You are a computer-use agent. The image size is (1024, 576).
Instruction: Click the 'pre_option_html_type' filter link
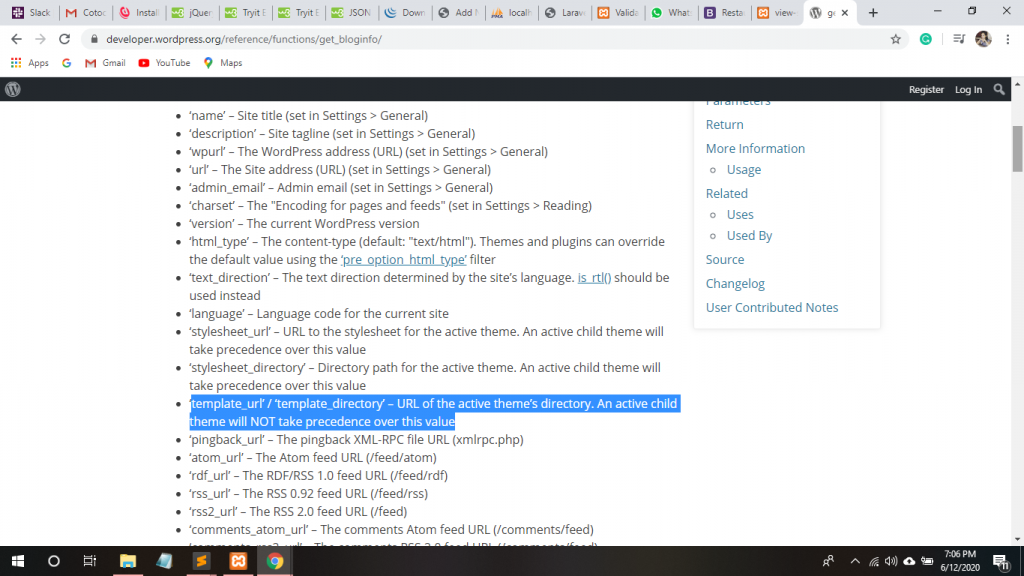click(403, 260)
